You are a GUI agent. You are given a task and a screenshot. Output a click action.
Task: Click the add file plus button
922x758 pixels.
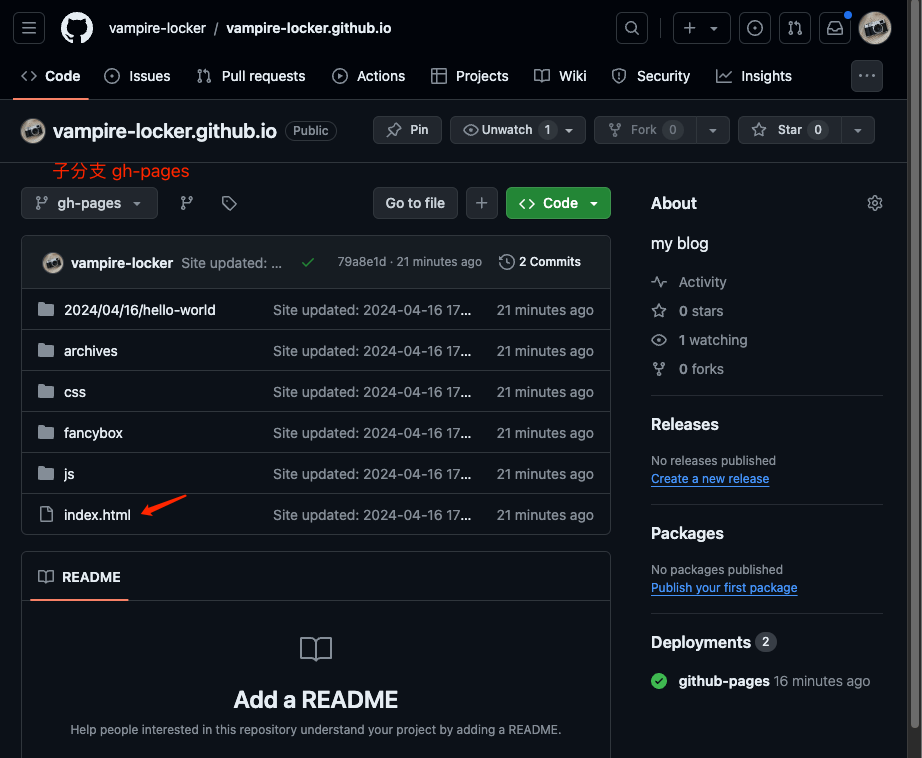pos(482,203)
